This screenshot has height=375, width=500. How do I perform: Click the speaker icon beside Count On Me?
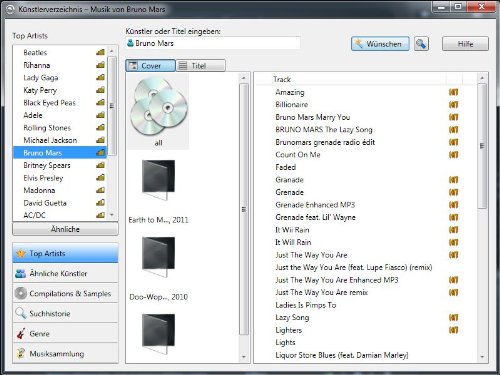click(x=453, y=155)
